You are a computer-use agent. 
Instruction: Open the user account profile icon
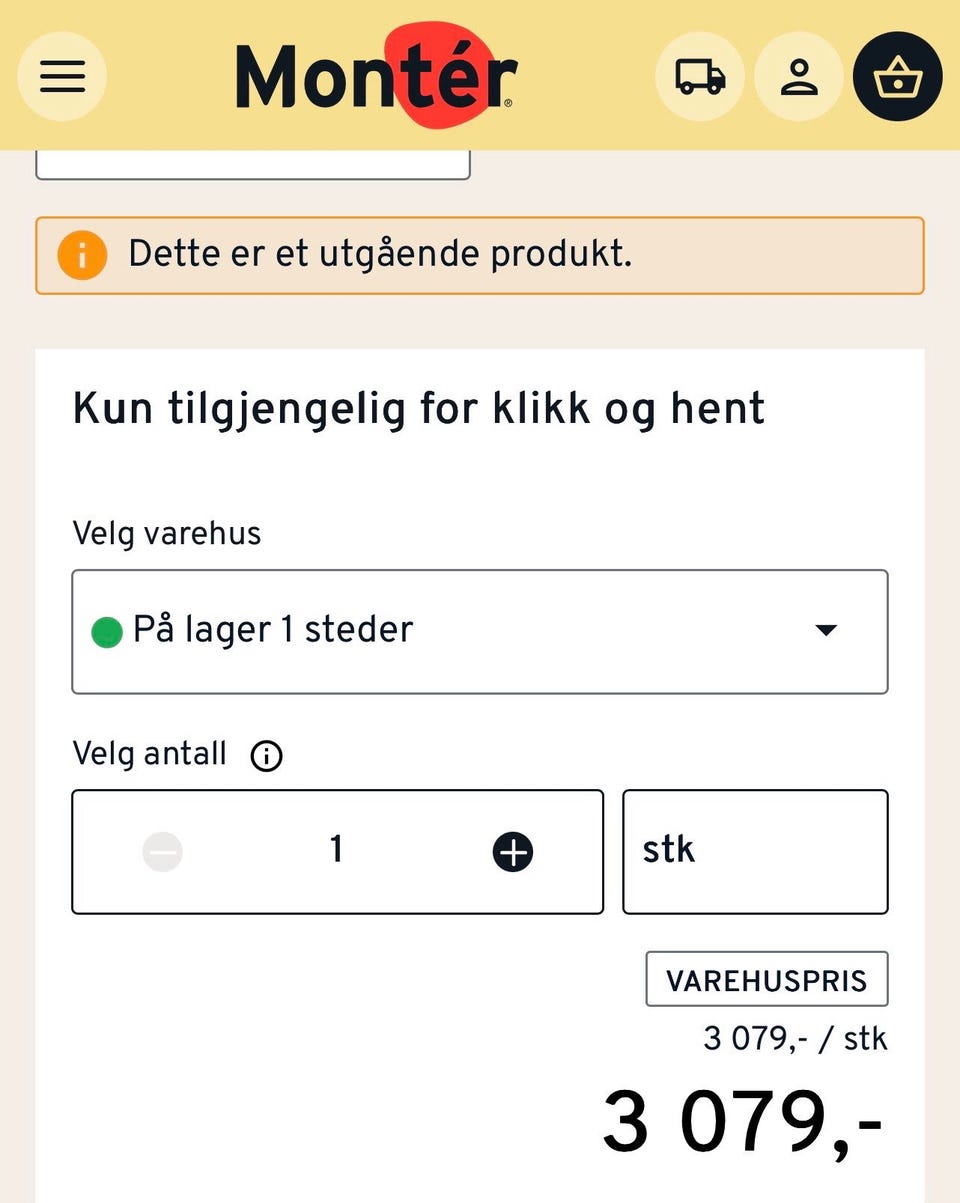pyautogui.click(x=799, y=77)
